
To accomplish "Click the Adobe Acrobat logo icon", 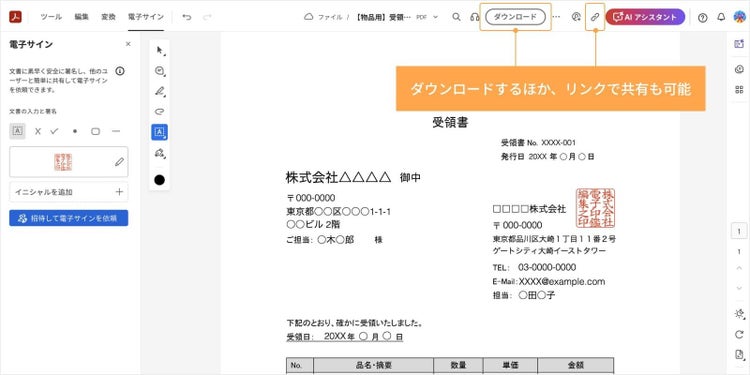I will click(x=15, y=17).
